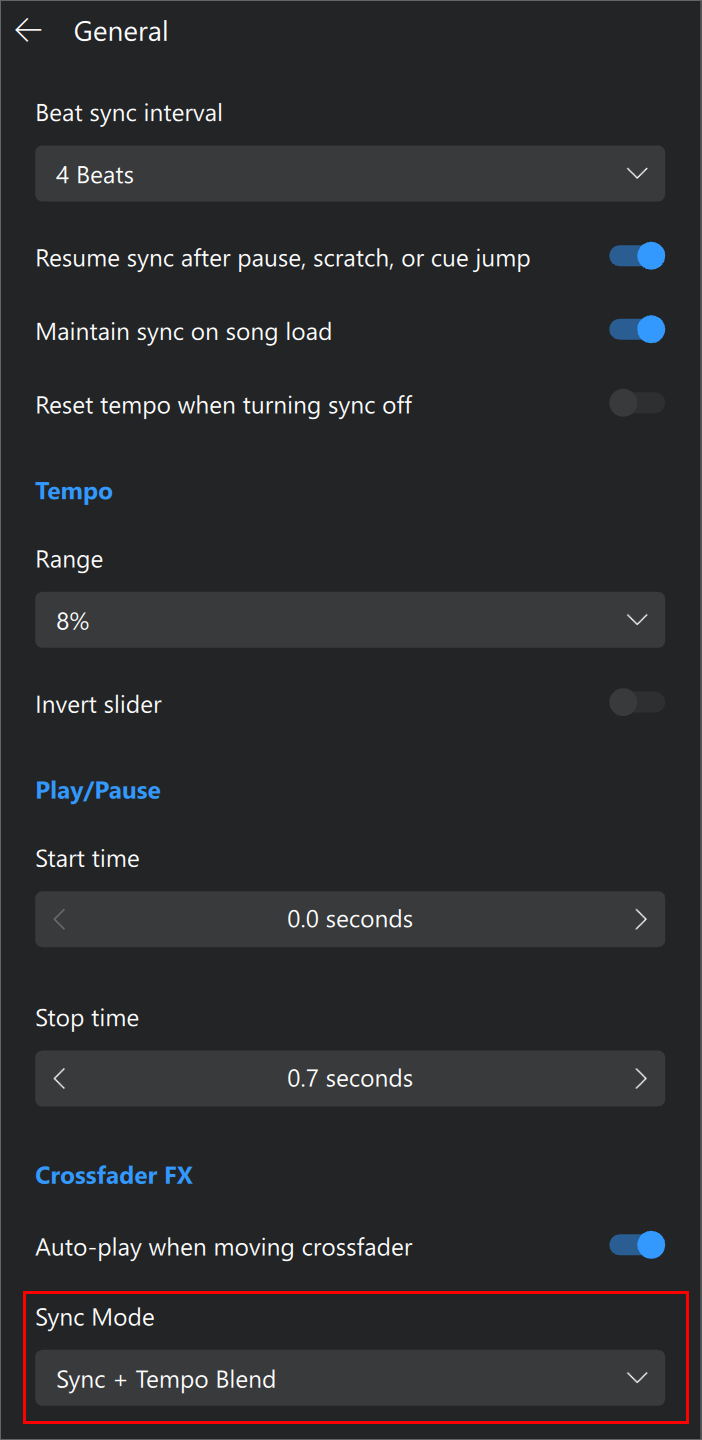Turn on Invert slider toggle
The width and height of the screenshot is (702, 1440).
(x=637, y=703)
